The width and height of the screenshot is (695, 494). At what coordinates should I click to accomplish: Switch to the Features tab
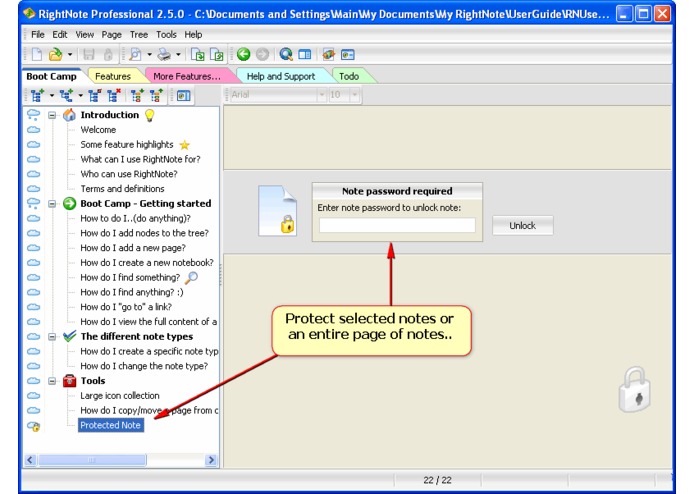pyautogui.click(x=113, y=76)
